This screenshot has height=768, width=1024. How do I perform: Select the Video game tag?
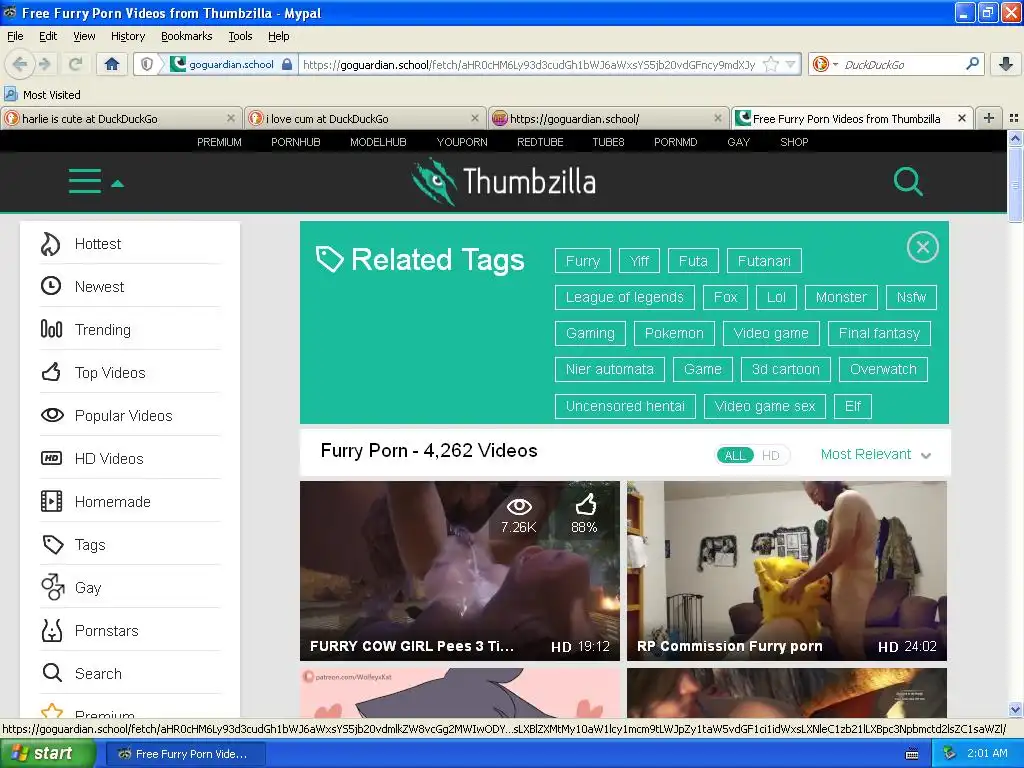tap(771, 333)
